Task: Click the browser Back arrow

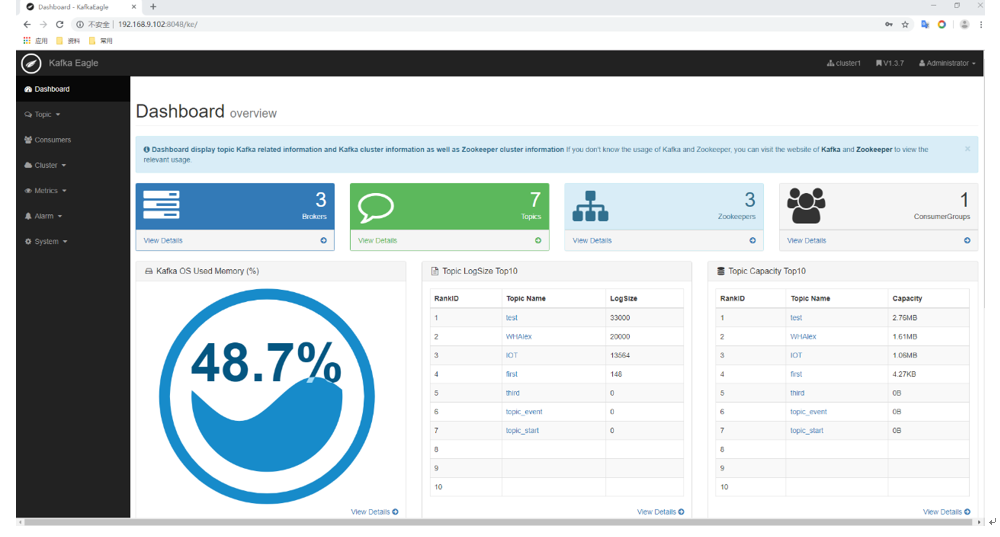Action: click(x=27, y=24)
